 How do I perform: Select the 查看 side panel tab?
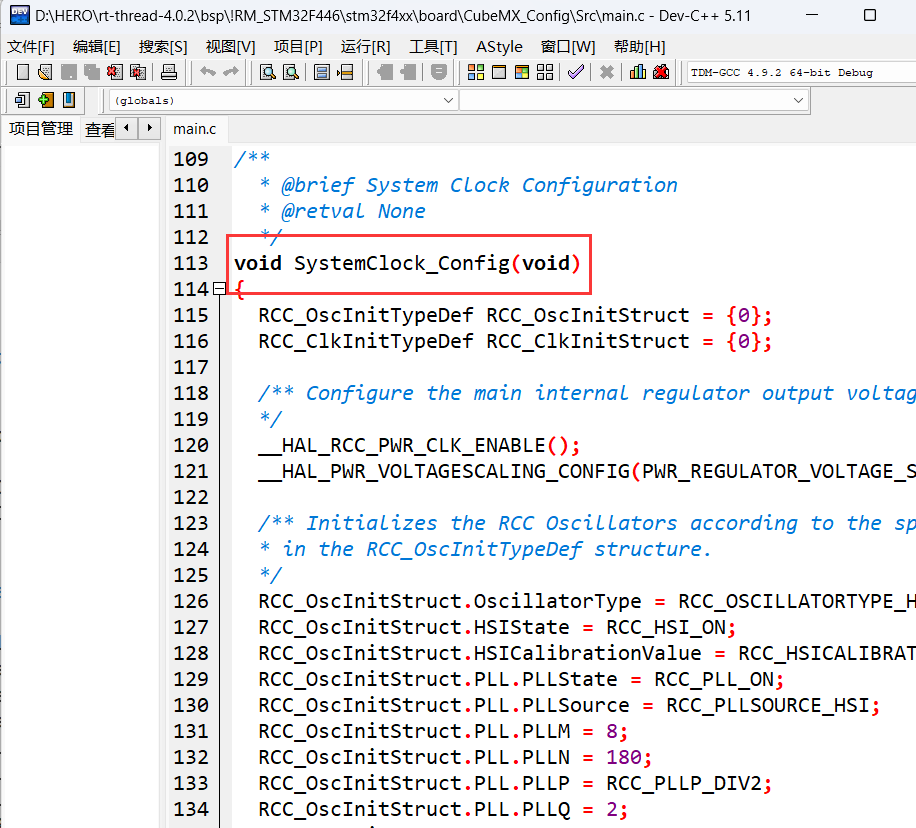[99, 130]
